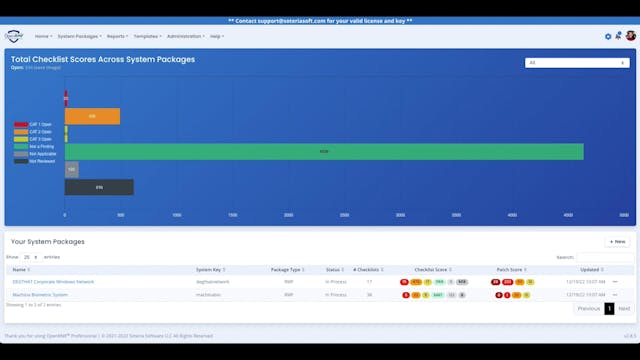Click red checklist score badge in Machine Biometric row
Image resolution: width=640 pixels, height=360 pixels.
pyautogui.click(x=406, y=295)
